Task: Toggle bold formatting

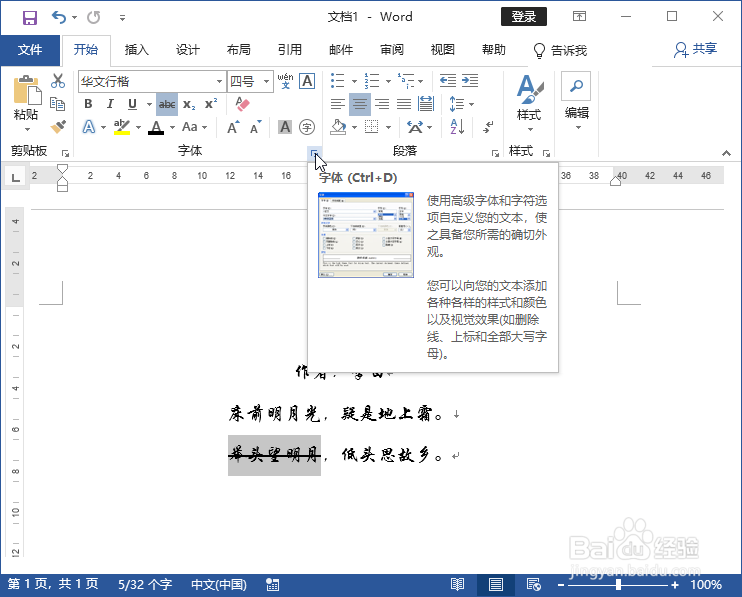Action: [88, 104]
